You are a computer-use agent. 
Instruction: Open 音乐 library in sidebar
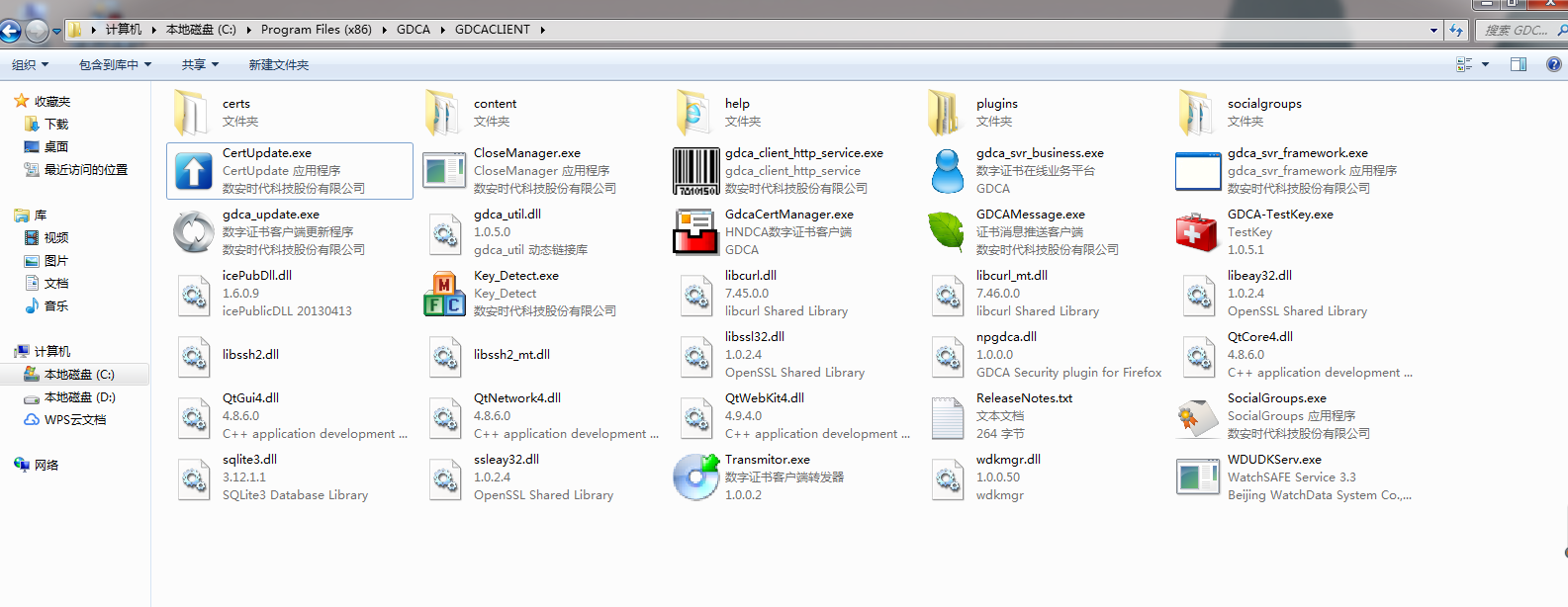pyautogui.click(x=56, y=305)
